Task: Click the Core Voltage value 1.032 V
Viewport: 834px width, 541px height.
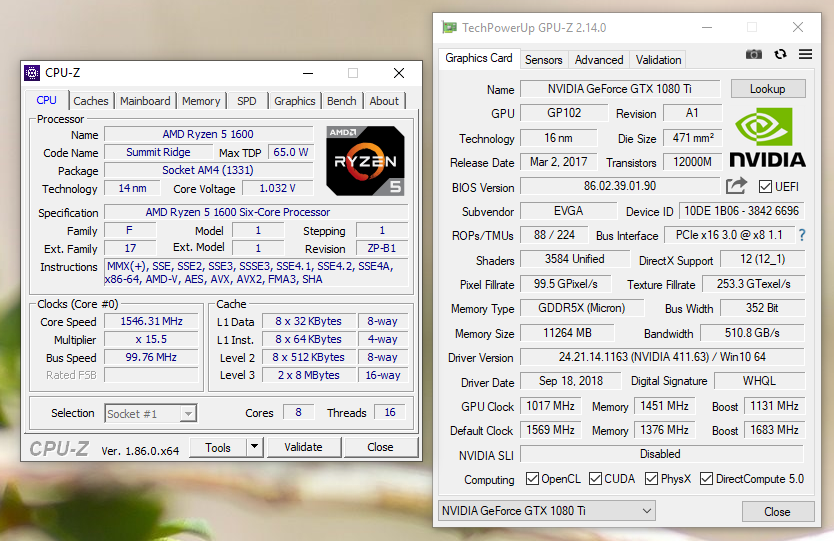Action: click(x=277, y=188)
